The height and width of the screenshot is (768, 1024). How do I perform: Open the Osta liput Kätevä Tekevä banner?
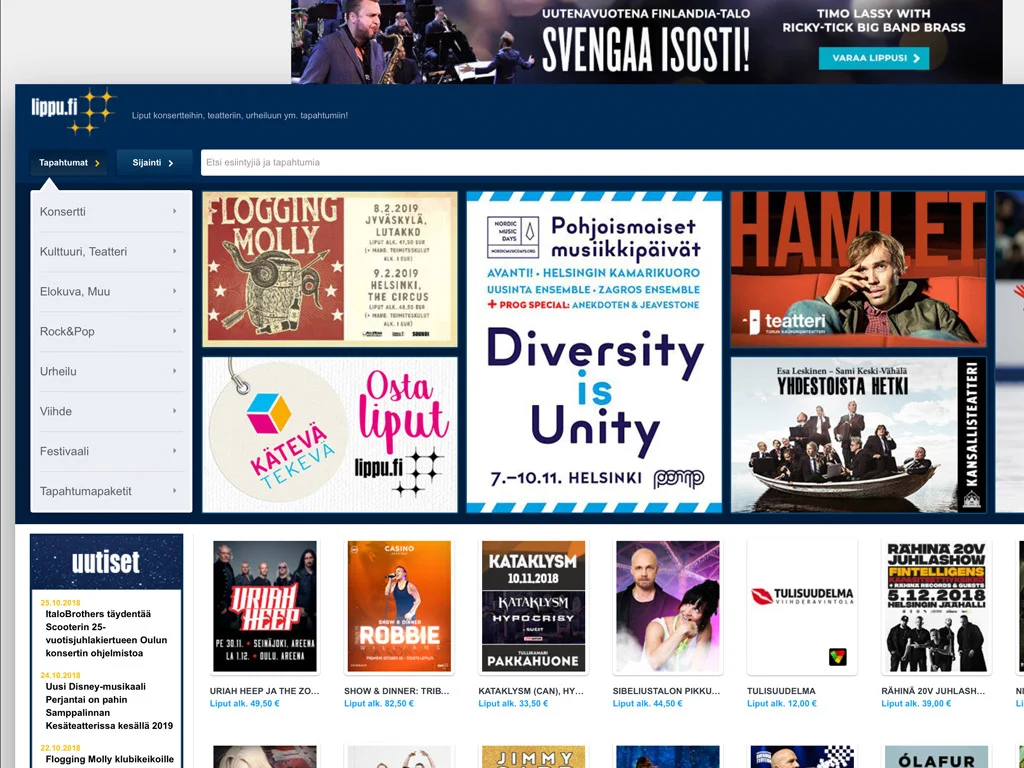[330, 434]
